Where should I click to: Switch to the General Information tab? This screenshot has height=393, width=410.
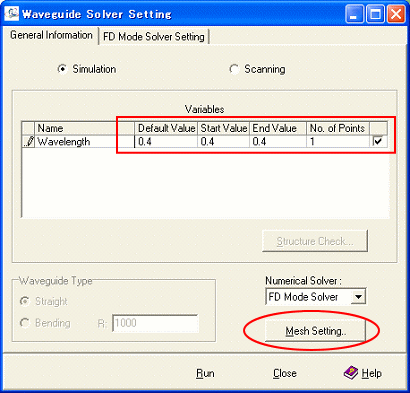[x=51, y=35]
